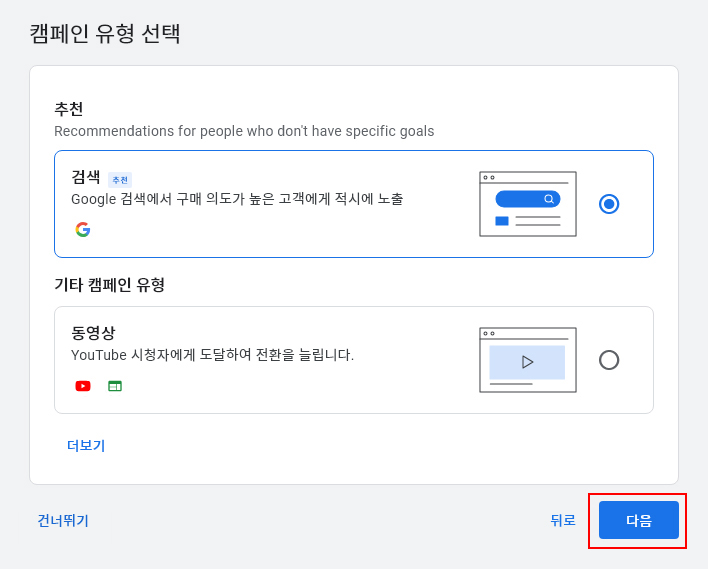Expand more campaign types with 더보기
The width and height of the screenshot is (708, 569).
pos(86,446)
